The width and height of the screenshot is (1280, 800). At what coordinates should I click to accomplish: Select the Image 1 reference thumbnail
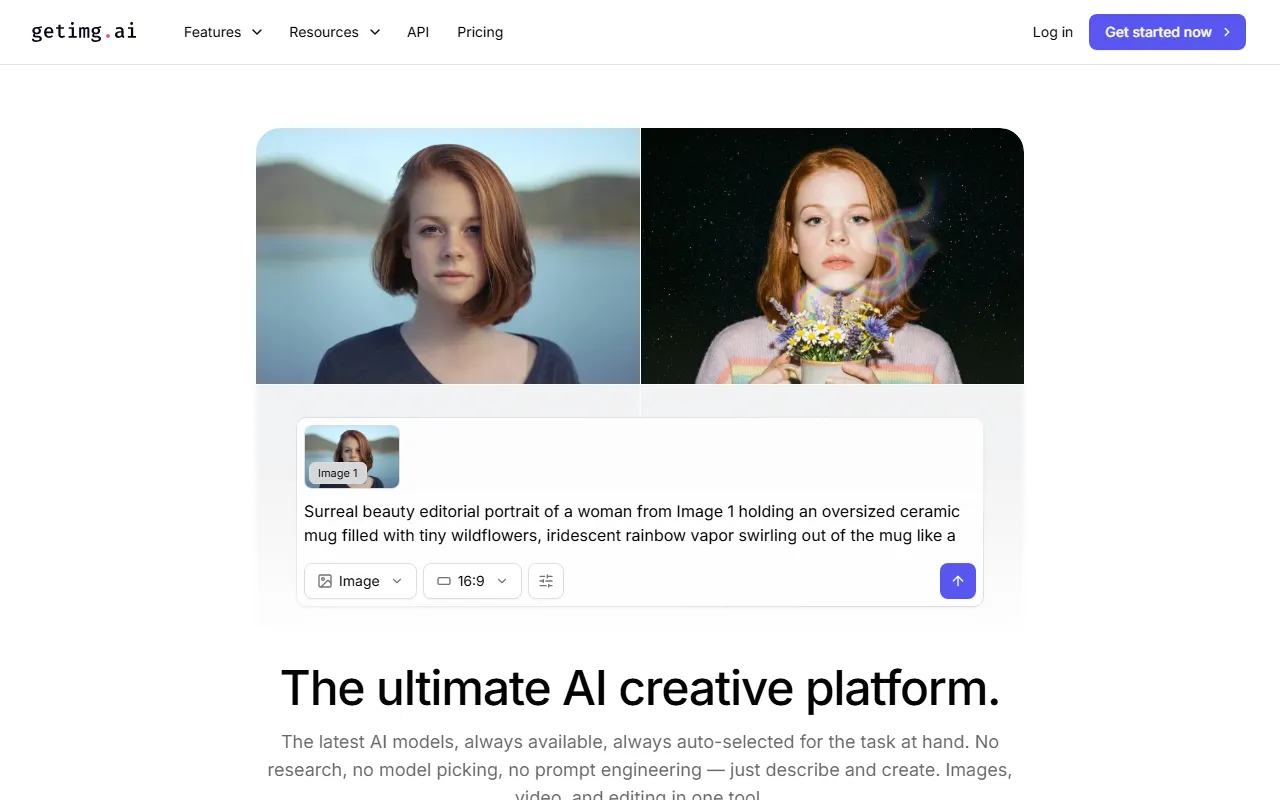pos(352,456)
